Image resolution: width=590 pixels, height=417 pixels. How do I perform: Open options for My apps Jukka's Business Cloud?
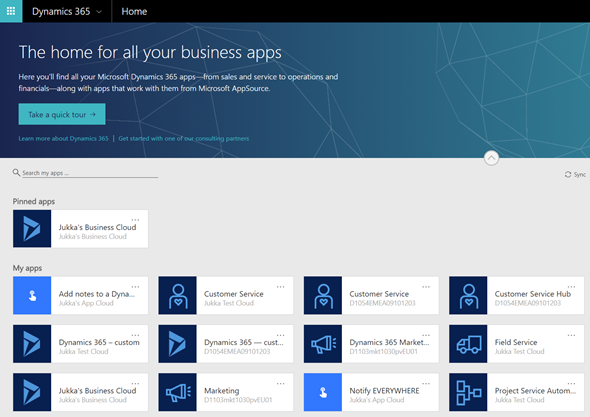[135, 384]
